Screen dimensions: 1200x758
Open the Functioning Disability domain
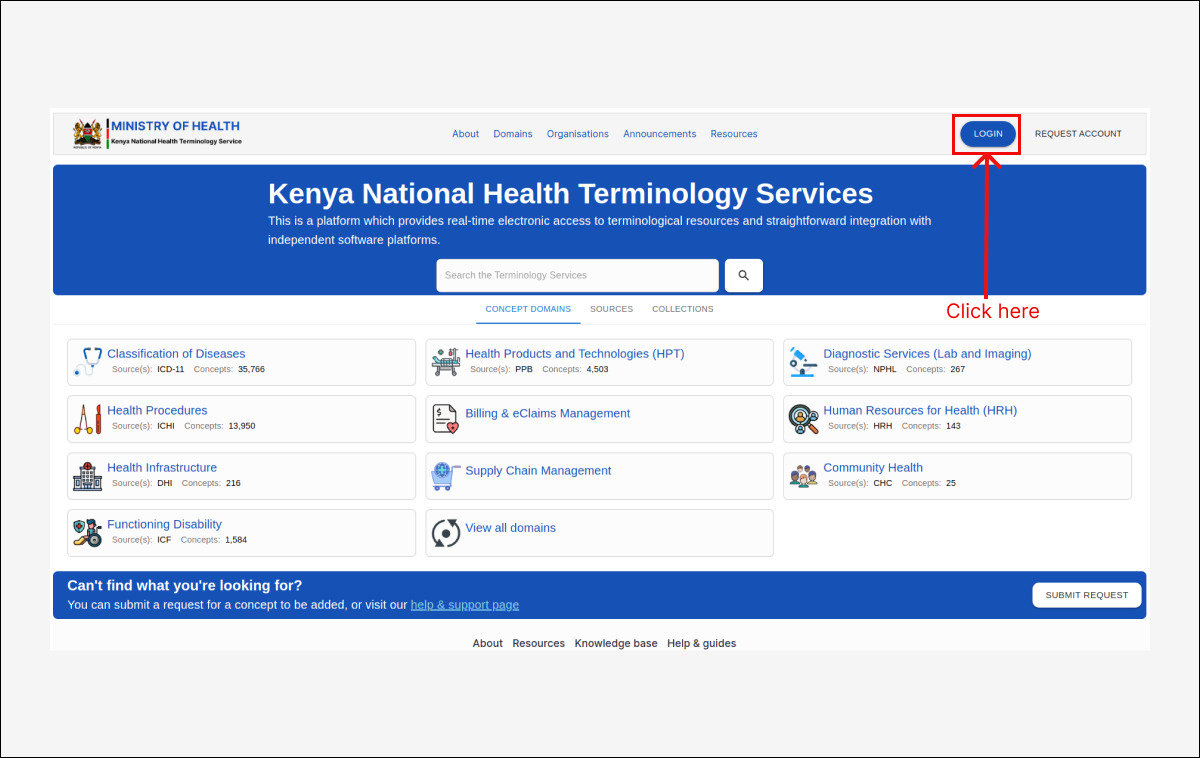(x=164, y=525)
